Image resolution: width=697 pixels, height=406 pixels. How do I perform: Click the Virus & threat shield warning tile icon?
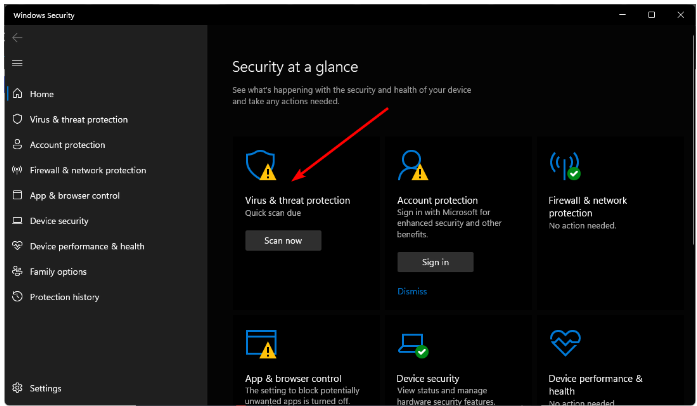261,165
